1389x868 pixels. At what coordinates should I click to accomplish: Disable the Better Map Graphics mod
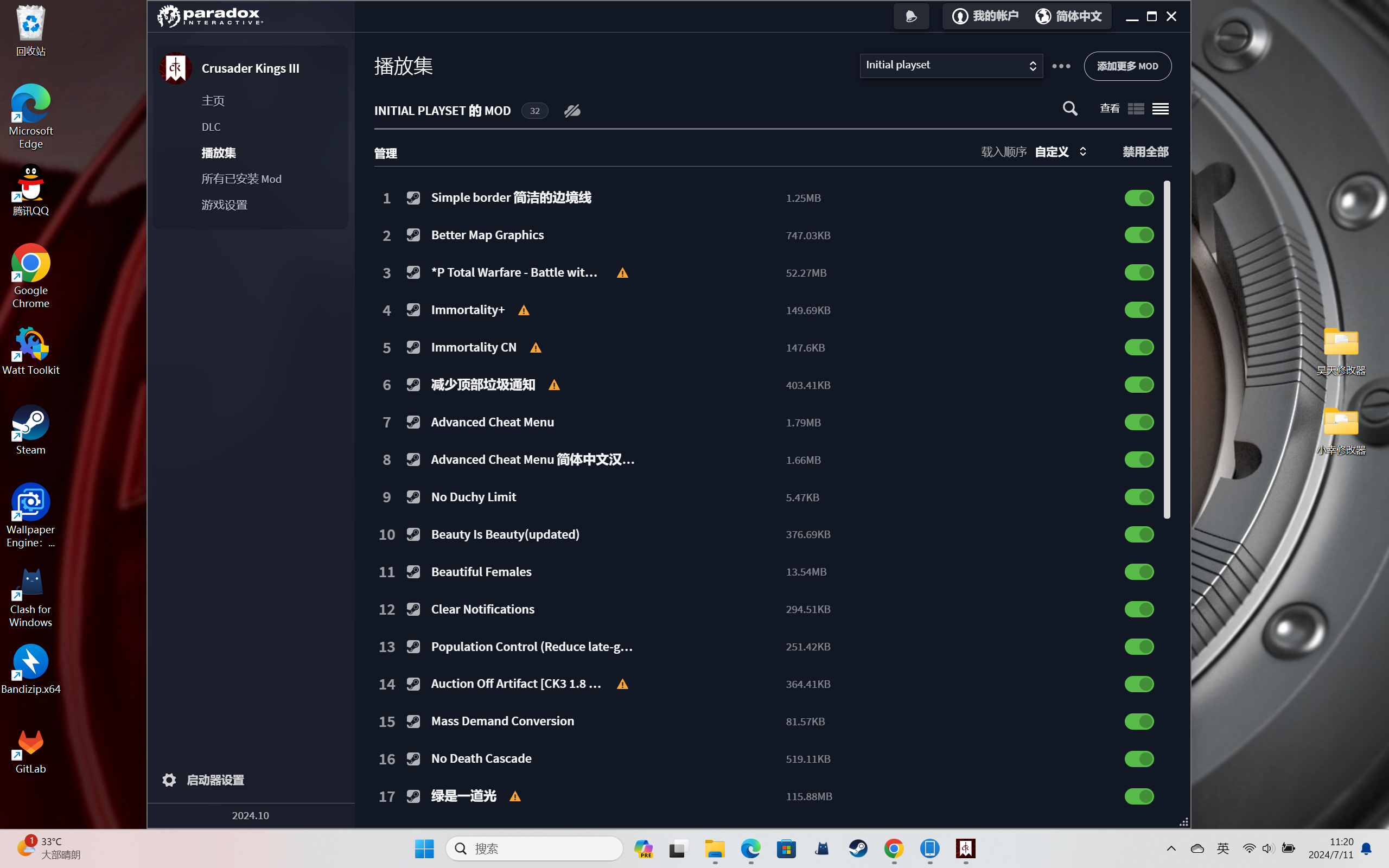1139,235
